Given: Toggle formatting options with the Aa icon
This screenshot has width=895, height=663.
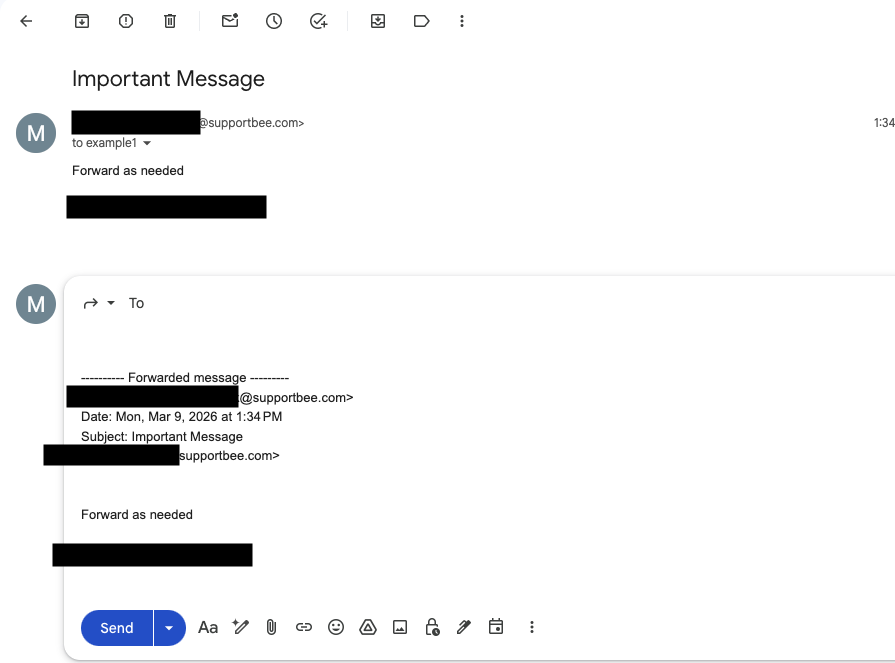Looking at the screenshot, I should (207, 627).
